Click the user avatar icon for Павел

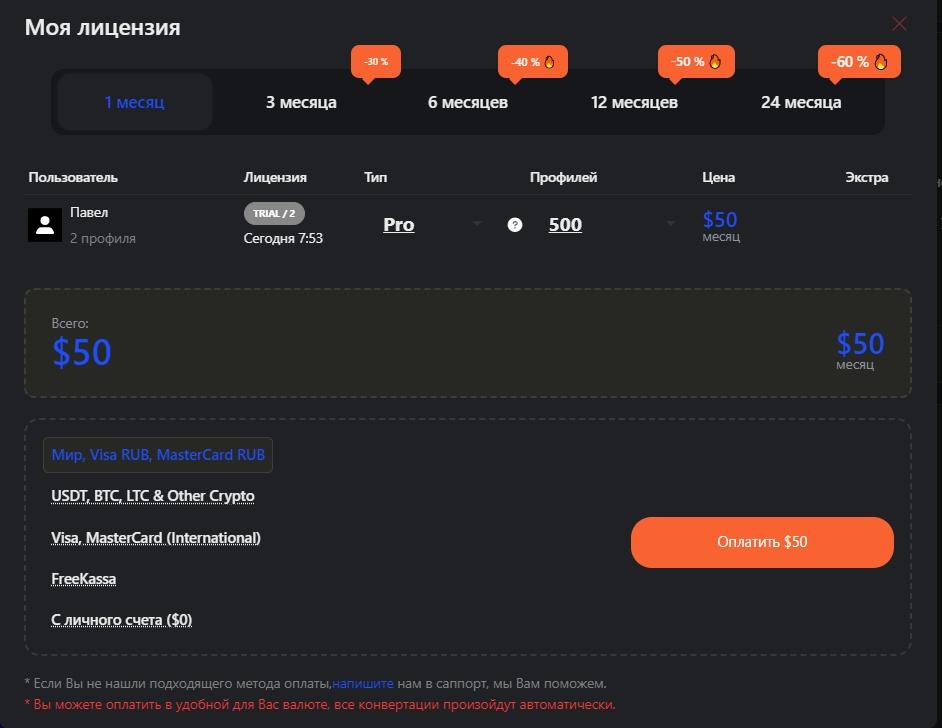[x=45, y=225]
